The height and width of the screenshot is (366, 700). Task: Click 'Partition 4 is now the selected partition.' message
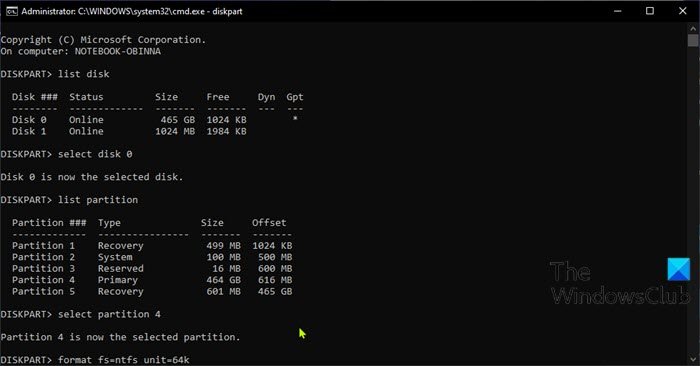click(121, 337)
